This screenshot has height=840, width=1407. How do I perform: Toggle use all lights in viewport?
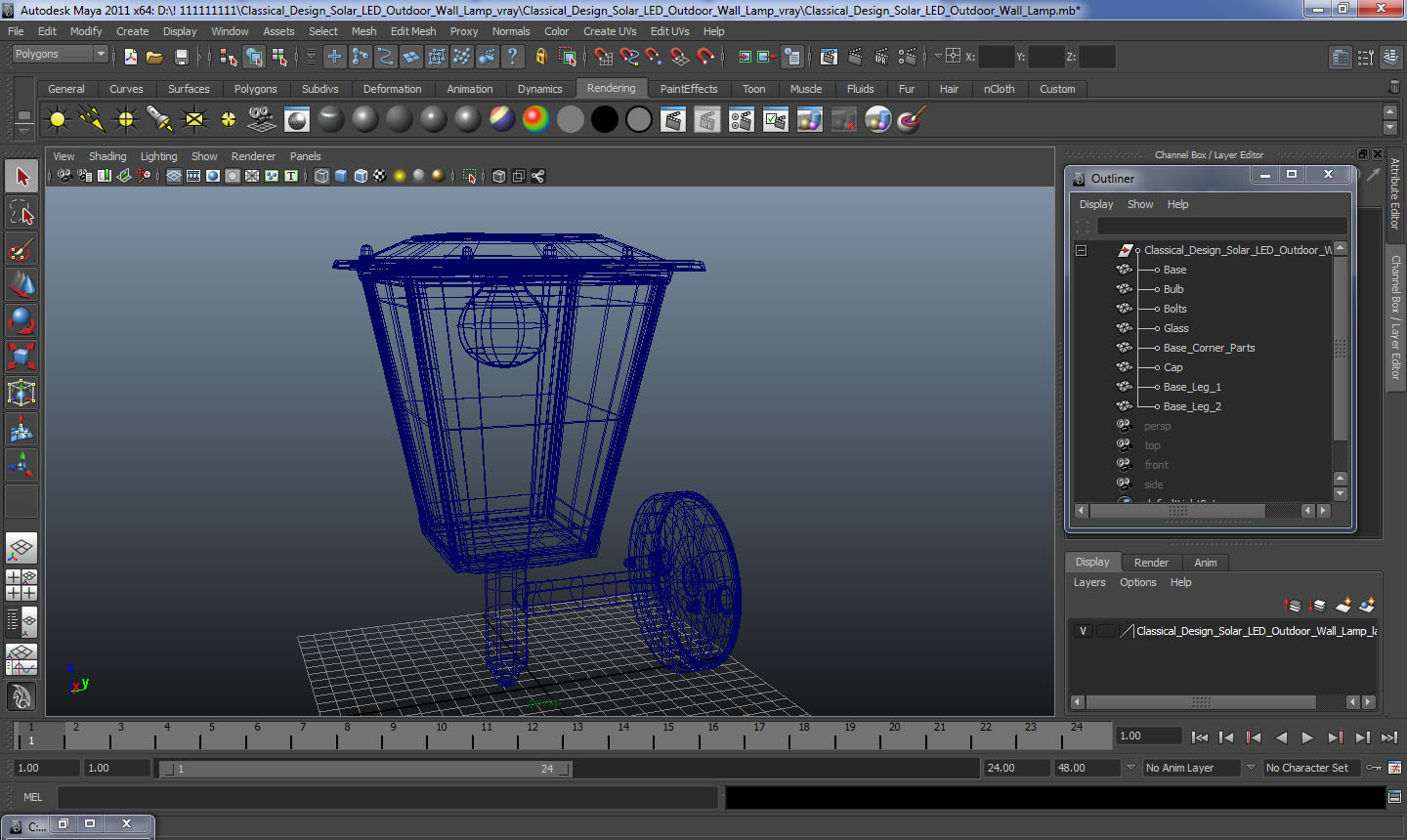[400, 176]
